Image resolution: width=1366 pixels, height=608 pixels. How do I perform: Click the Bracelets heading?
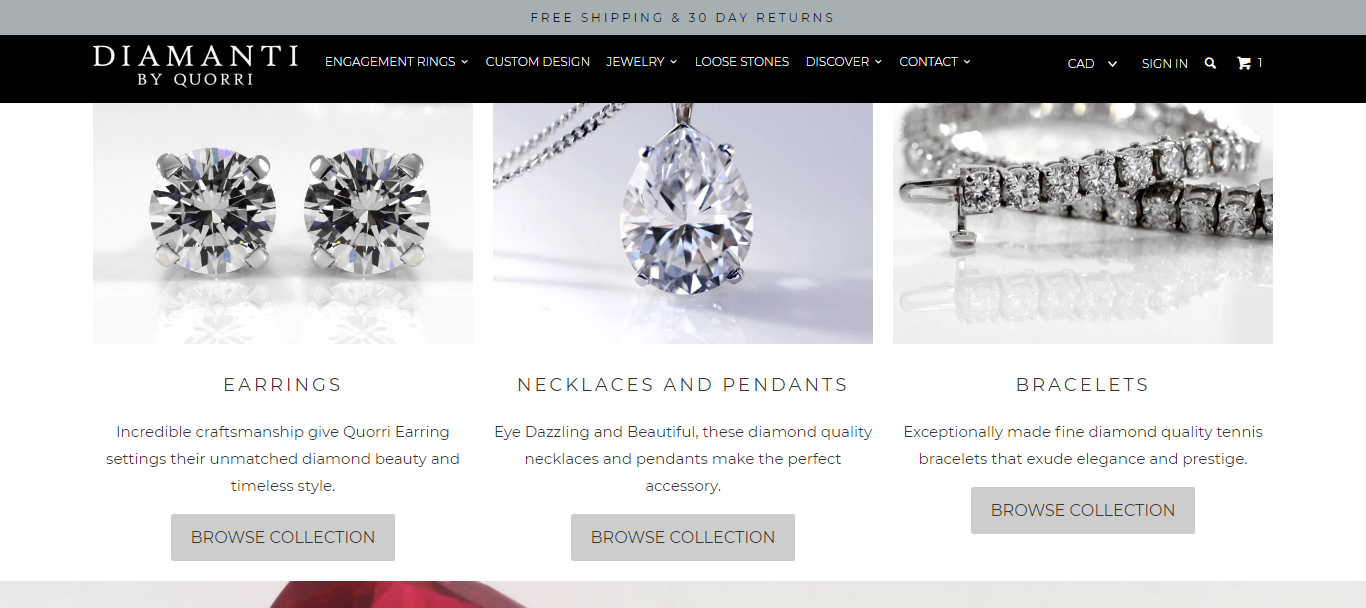click(x=1083, y=384)
